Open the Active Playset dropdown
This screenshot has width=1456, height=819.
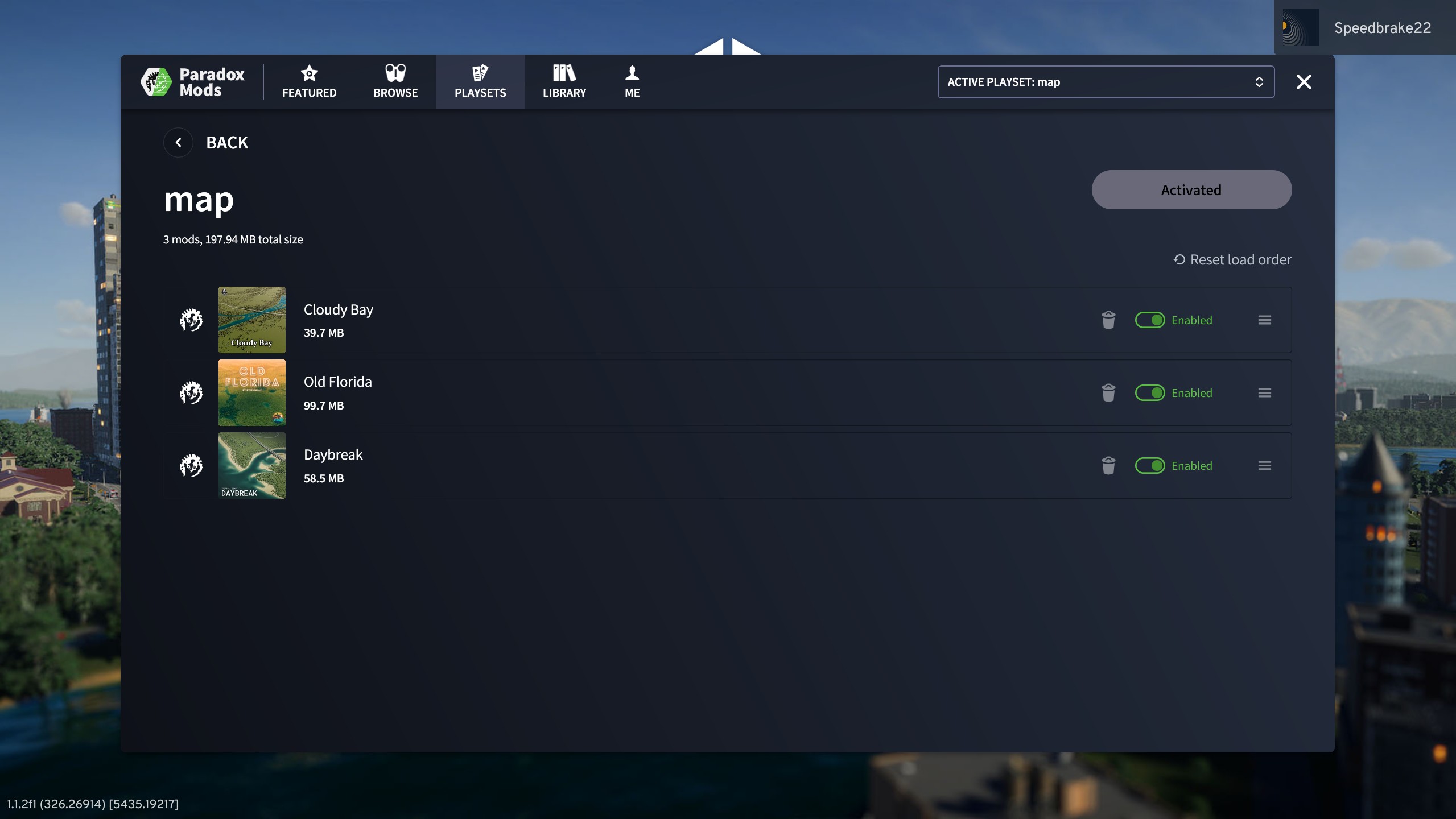pyautogui.click(x=1106, y=81)
